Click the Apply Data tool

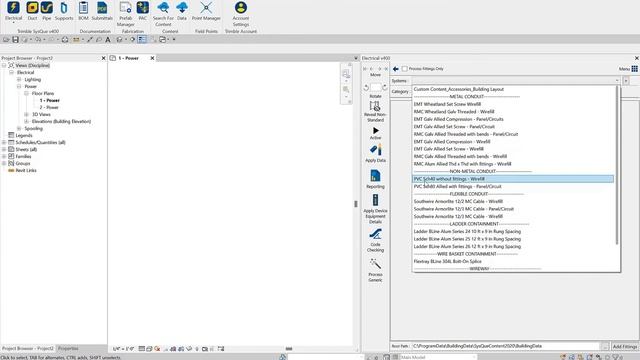click(x=376, y=153)
